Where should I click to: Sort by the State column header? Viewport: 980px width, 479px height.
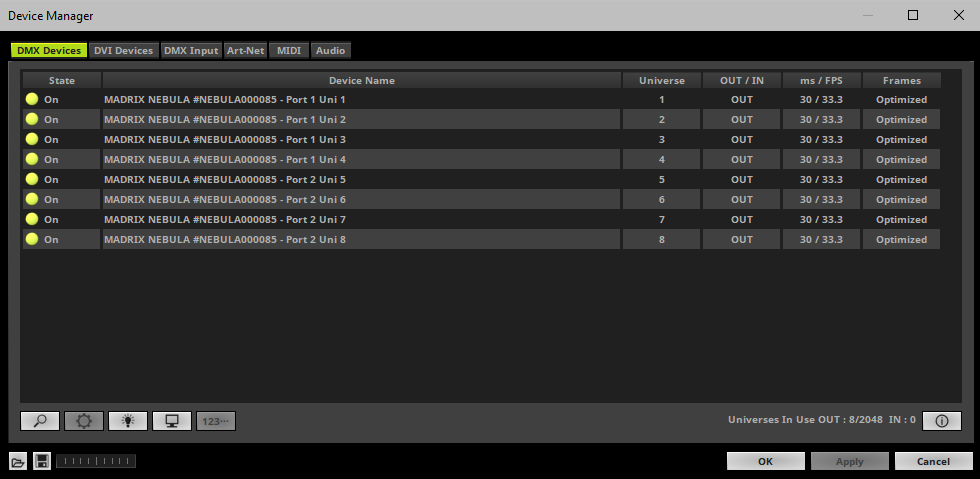click(x=62, y=80)
